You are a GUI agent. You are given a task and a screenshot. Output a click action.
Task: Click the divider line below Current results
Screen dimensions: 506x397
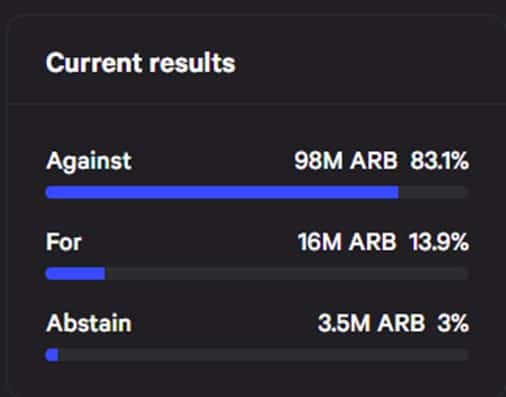(257, 104)
